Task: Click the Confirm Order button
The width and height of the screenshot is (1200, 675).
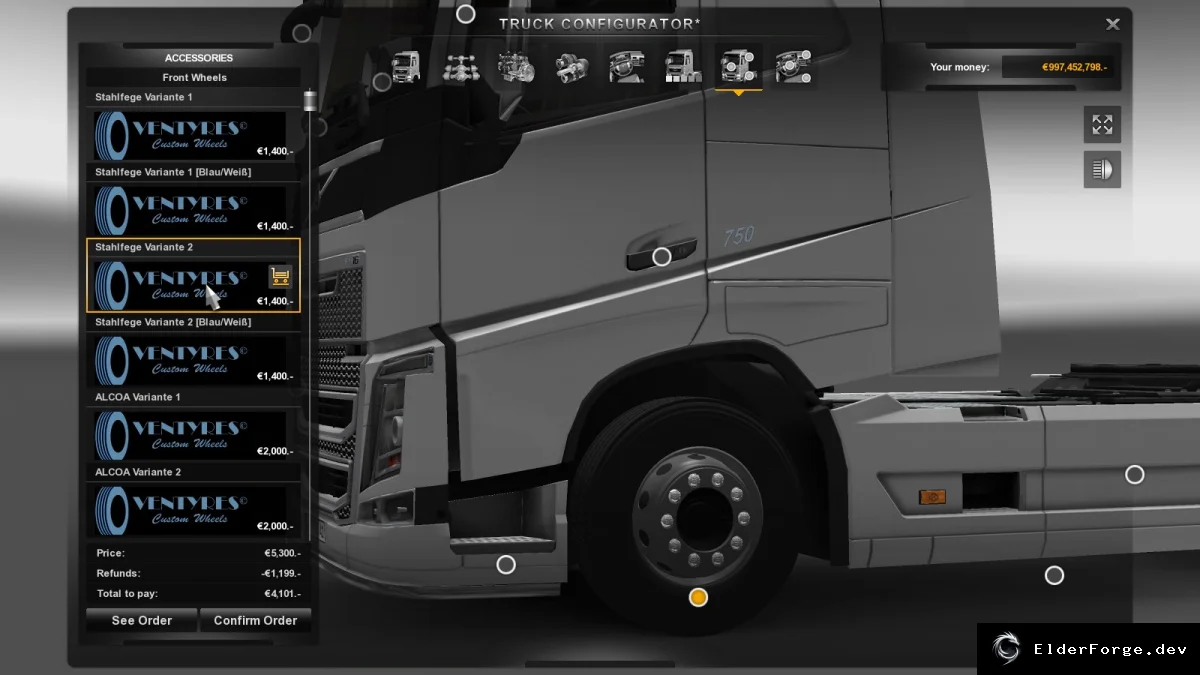Action: pyautogui.click(x=255, y=621)
